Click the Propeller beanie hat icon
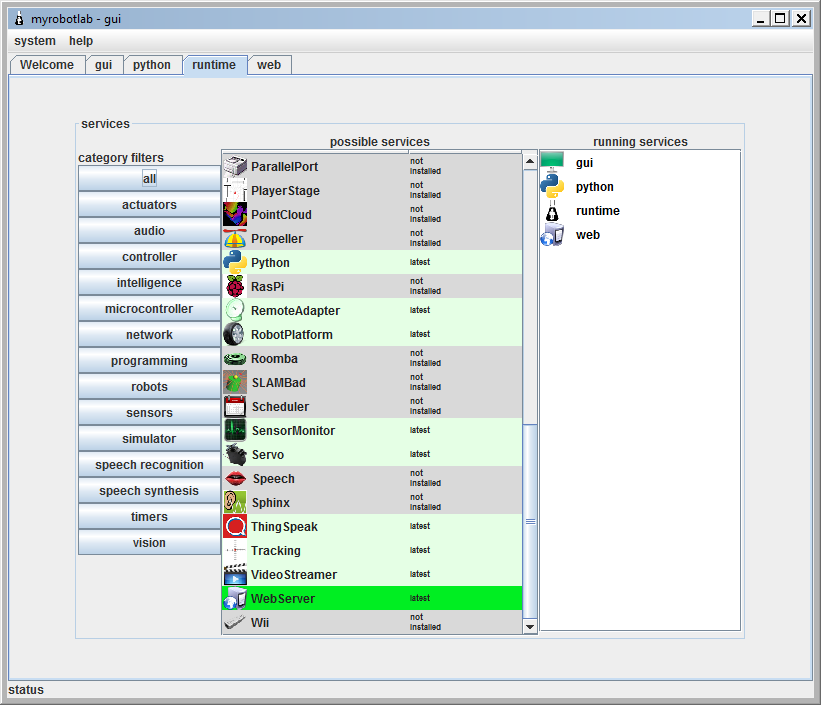Screen dimensions: 821x705 tap(235, 238)
